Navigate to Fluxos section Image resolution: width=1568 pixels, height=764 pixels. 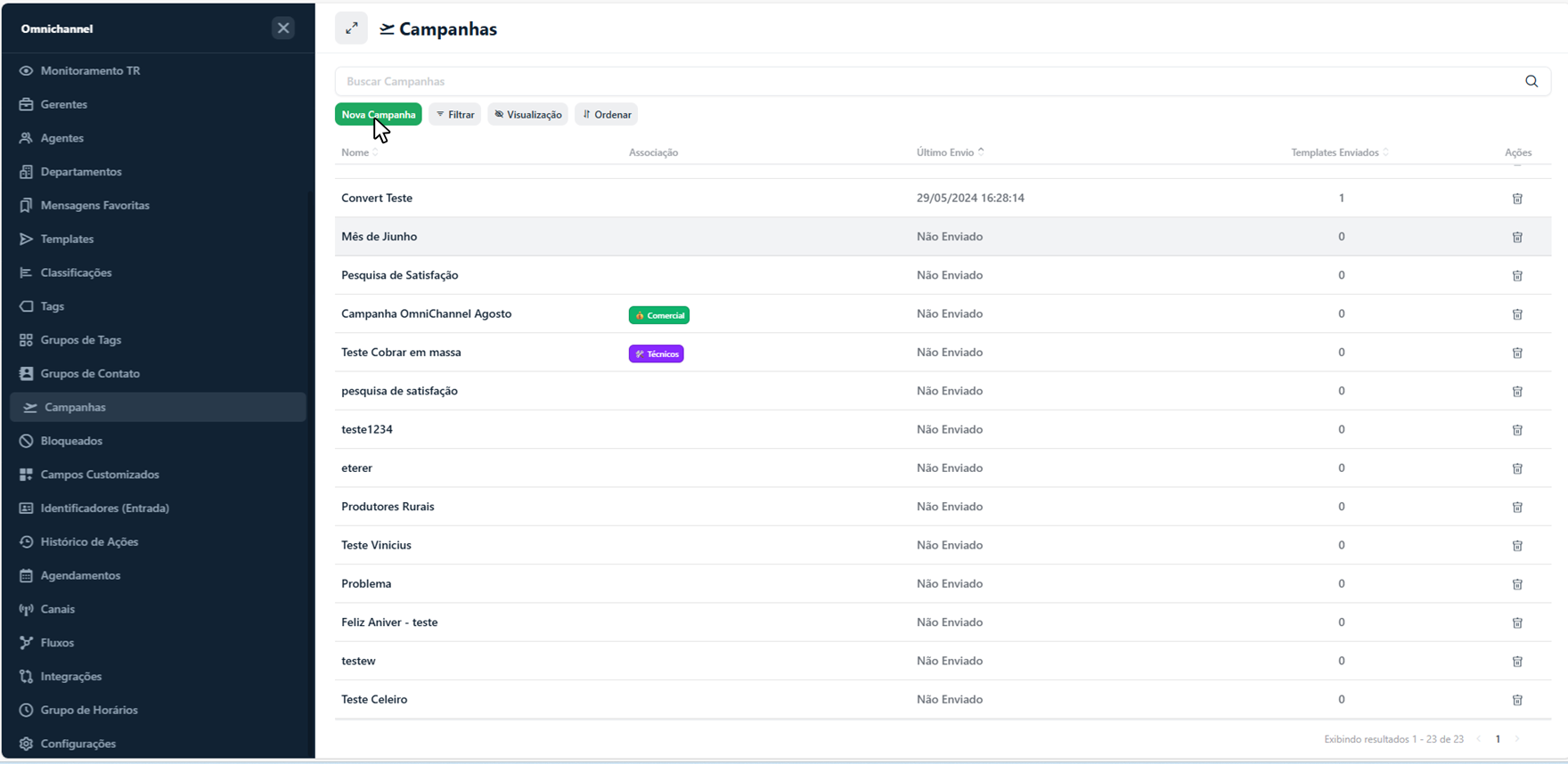pyautogui.click(x=57, y=643)
